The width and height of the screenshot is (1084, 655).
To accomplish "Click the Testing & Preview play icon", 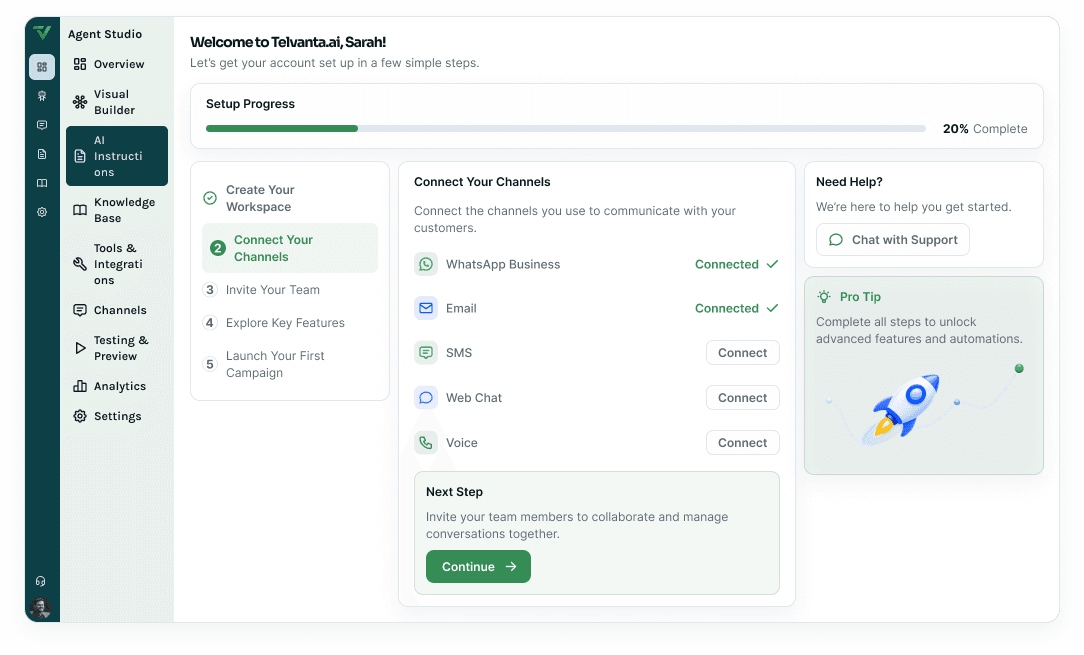I will [80, 348].
